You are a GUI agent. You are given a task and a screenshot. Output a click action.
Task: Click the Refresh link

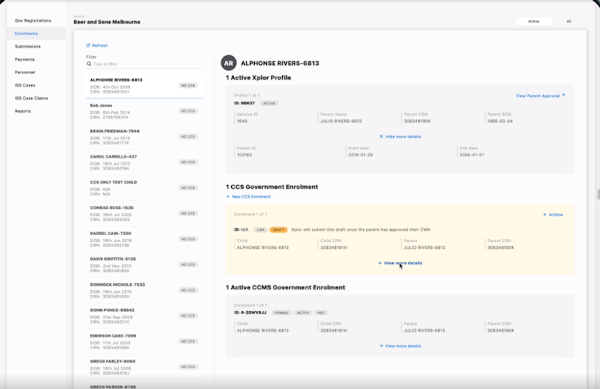coord(97,46)
